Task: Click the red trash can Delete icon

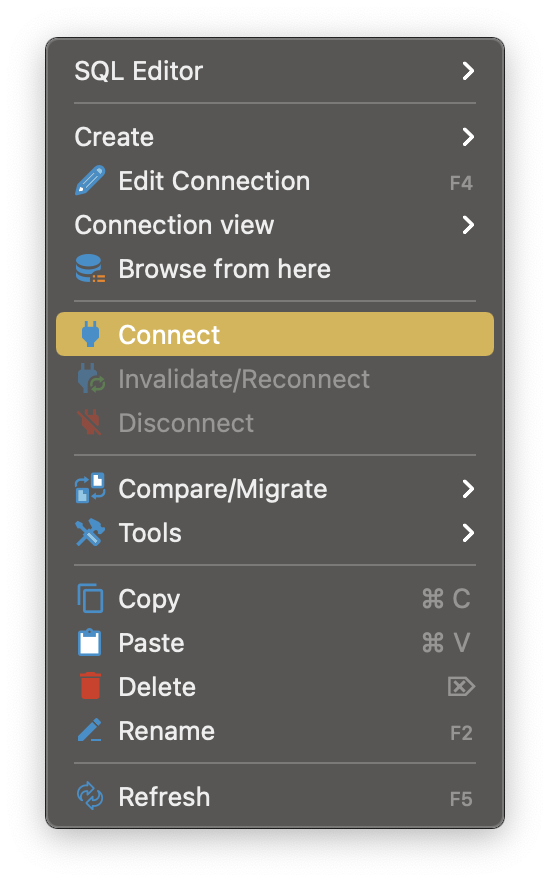Action: 90,686
